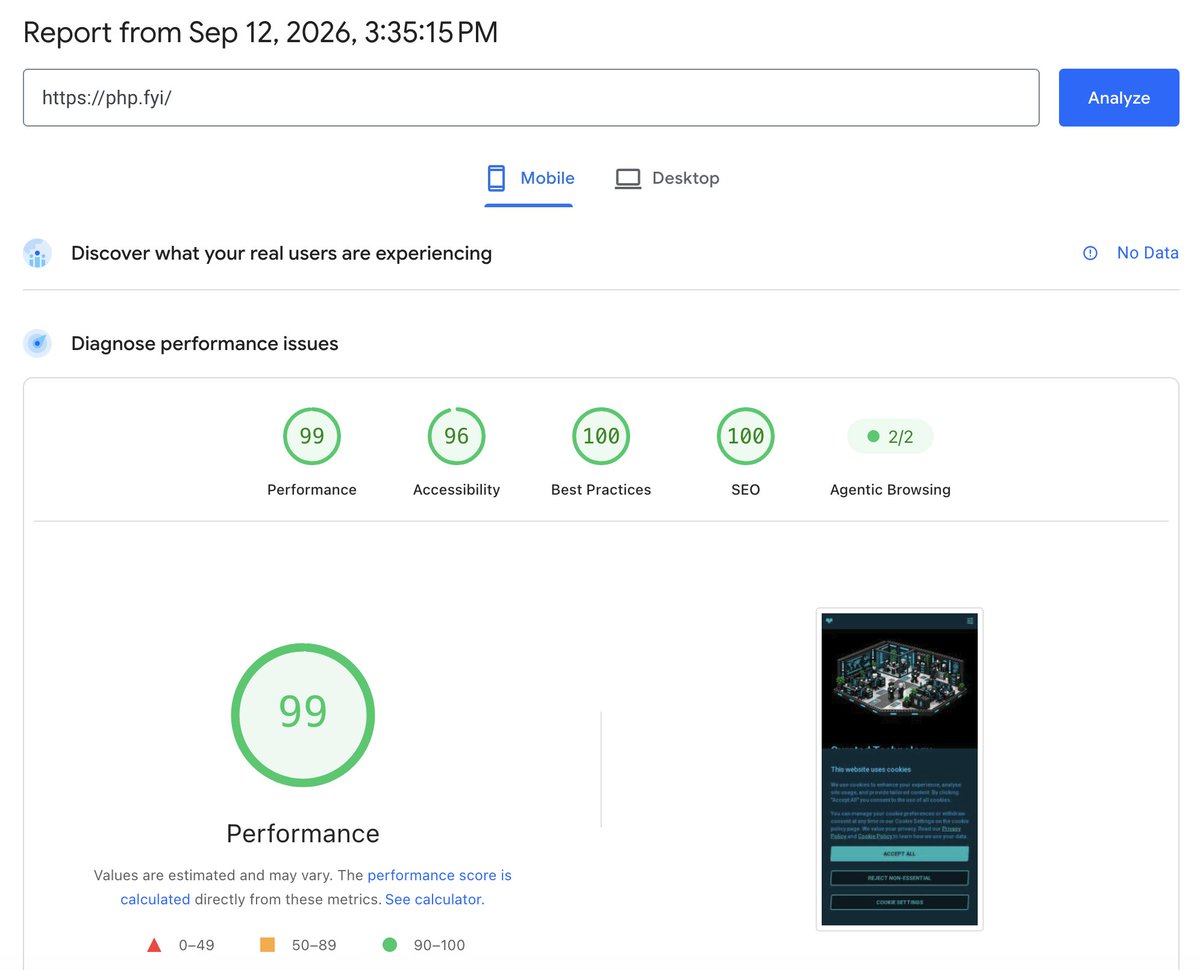This screenshot has width=1200, height=970.
Task: Click the 50–89 legend text
Action: click(314, 945)
